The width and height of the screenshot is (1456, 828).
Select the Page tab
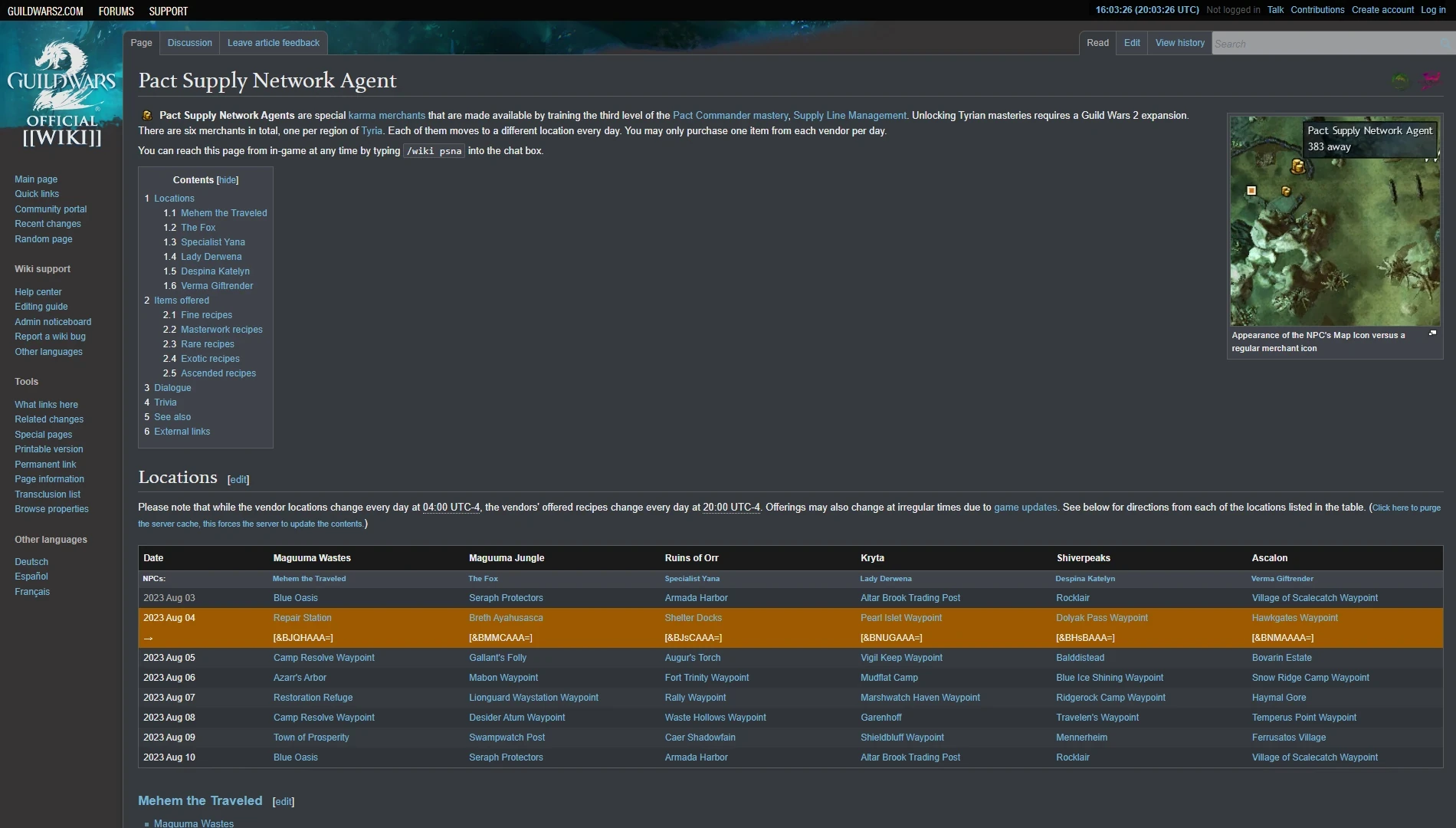pos(141,43)
